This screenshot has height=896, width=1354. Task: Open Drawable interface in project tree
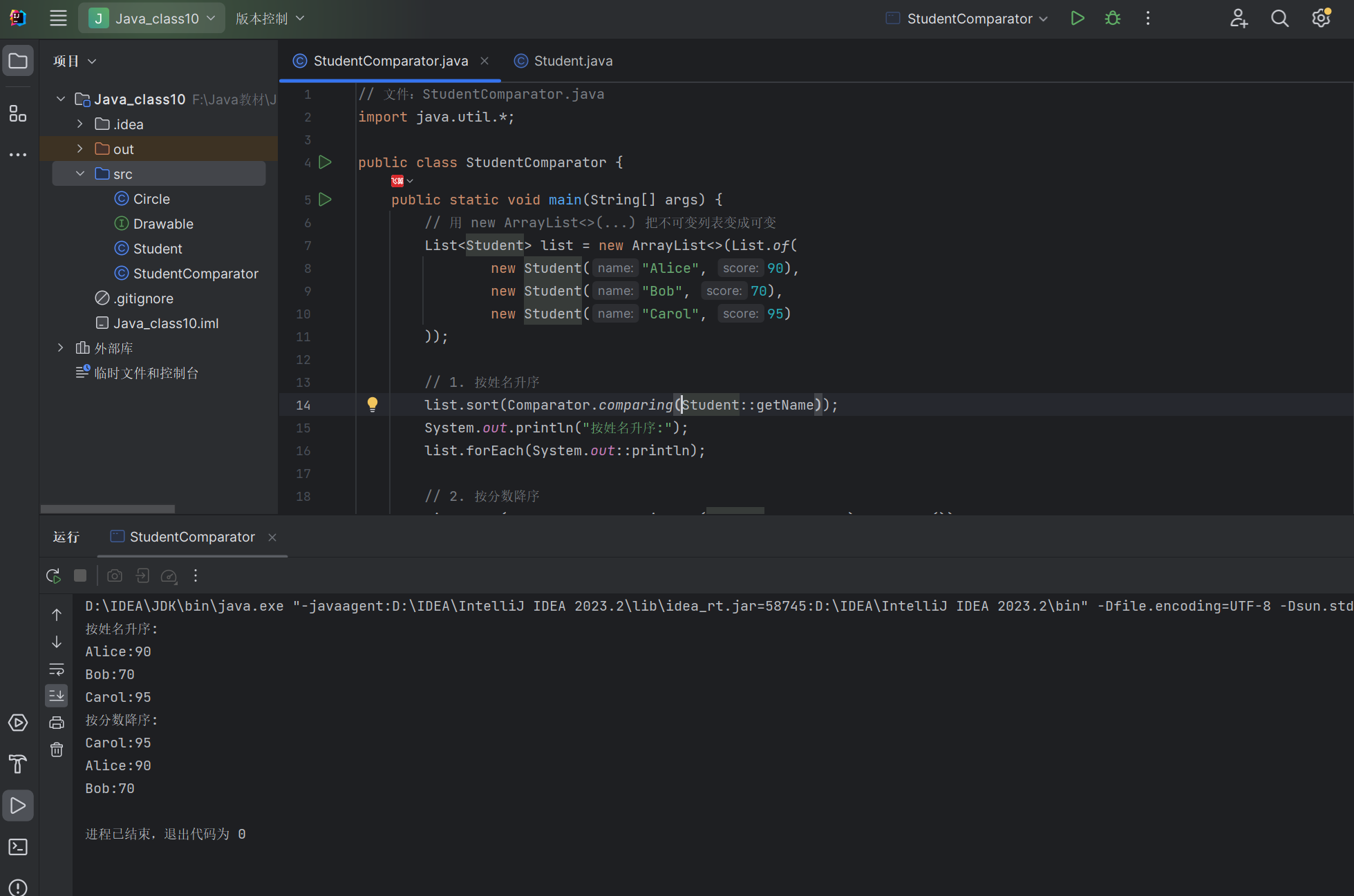pyautogui.click(x=163, y=224)
